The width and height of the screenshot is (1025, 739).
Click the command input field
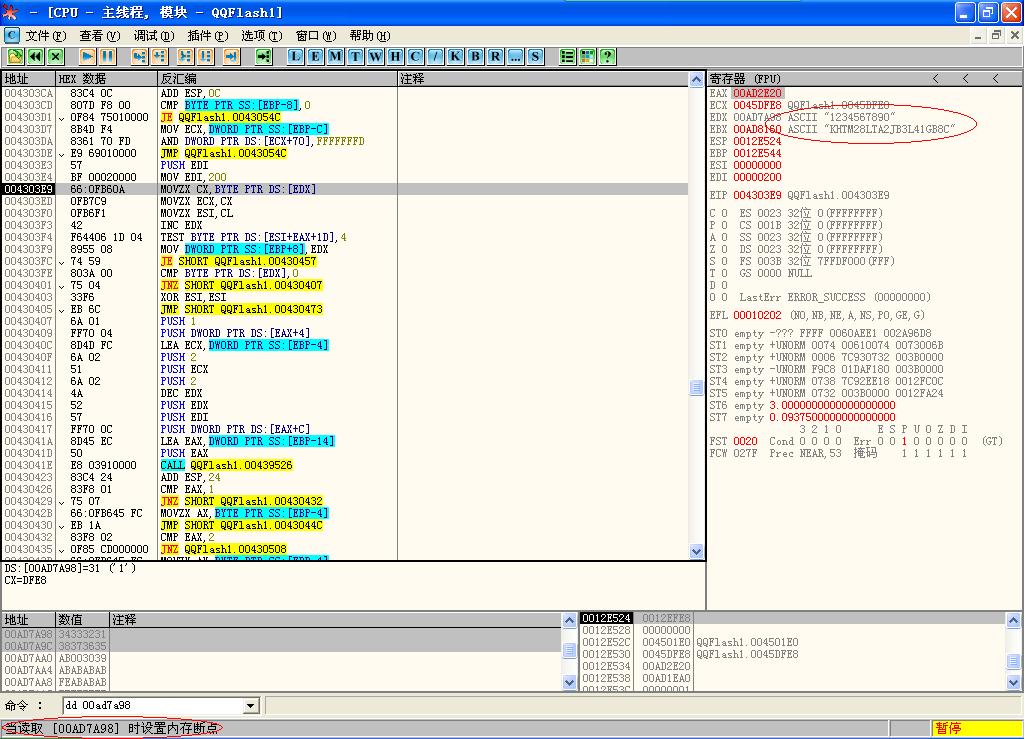pos(150,706)
